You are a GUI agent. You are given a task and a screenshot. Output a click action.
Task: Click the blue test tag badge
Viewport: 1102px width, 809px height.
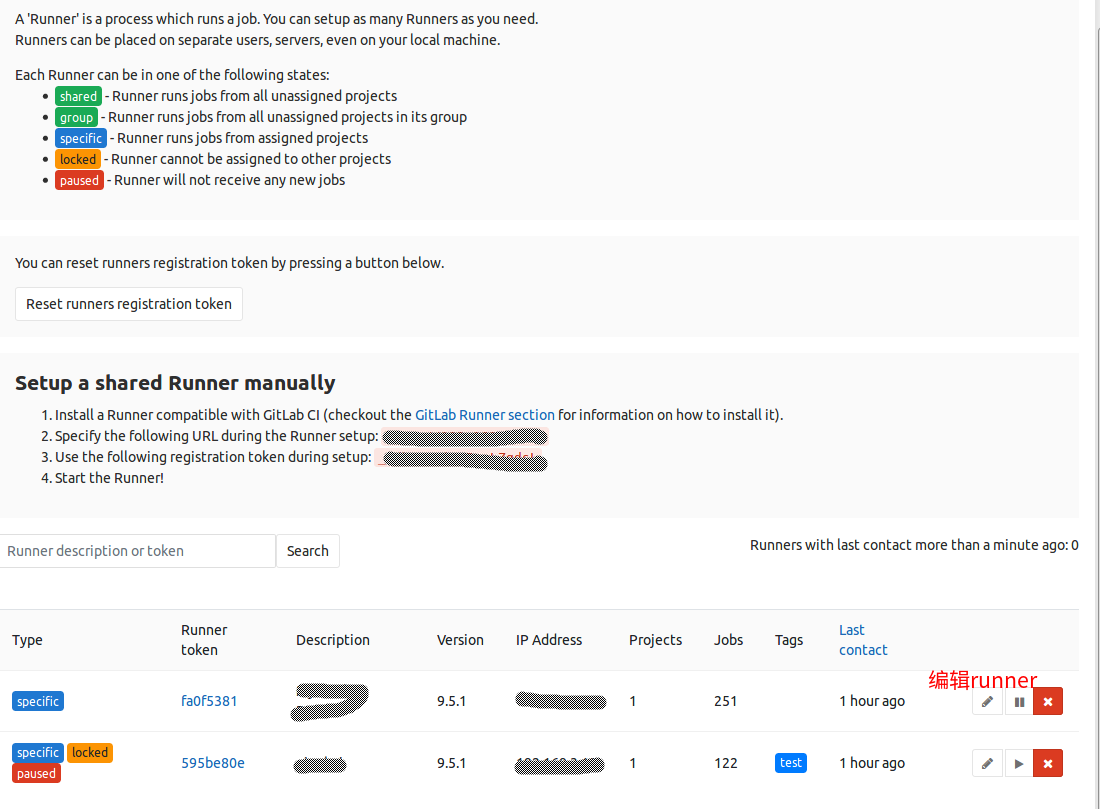[x=791, y=763]
